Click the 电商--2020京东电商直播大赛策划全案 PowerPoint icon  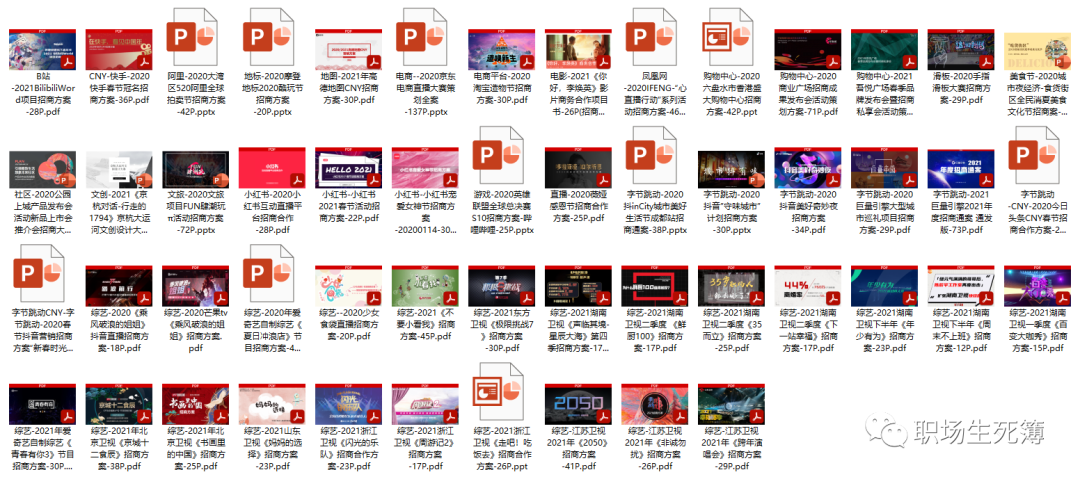[421, 37]
